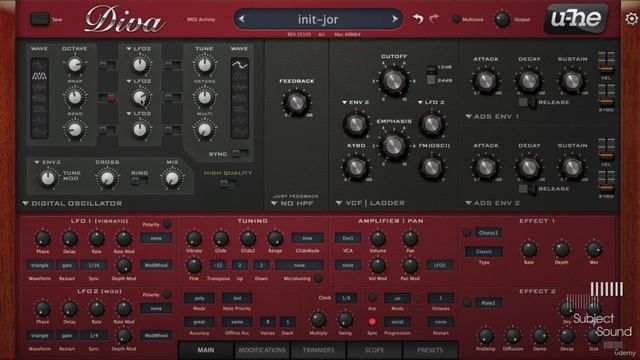Click the Note Priority last button
Image resolution: width=640 pixels, height=360 pixels.
click(237, 298)
